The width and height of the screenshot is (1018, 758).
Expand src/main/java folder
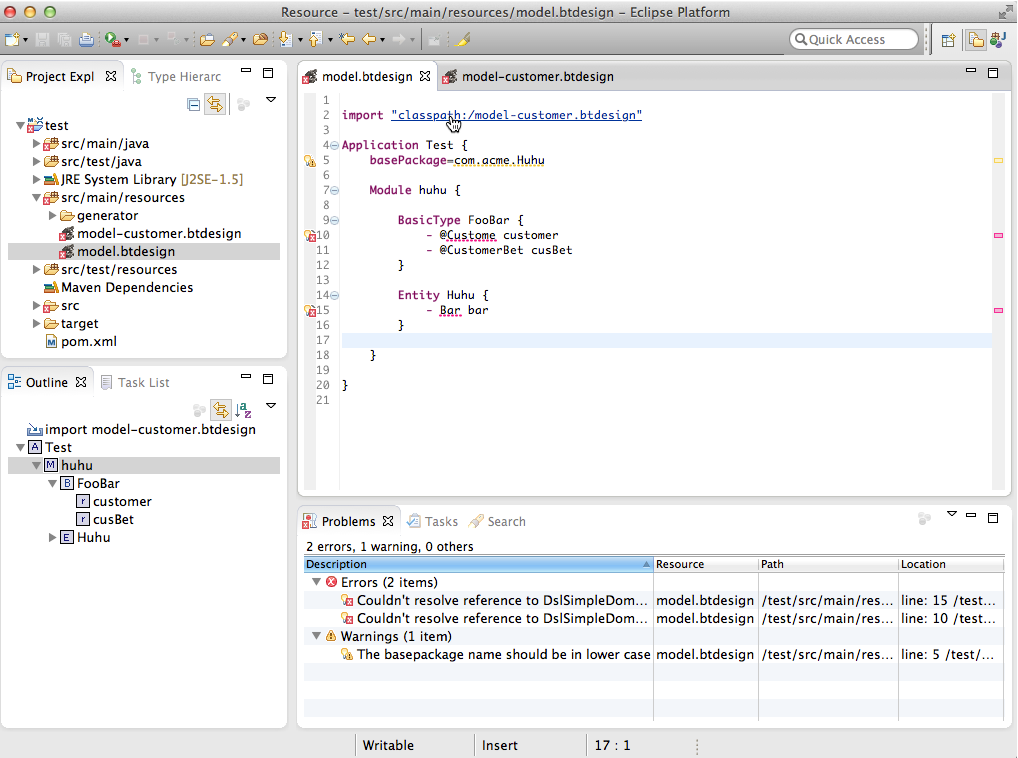[36, 143]
